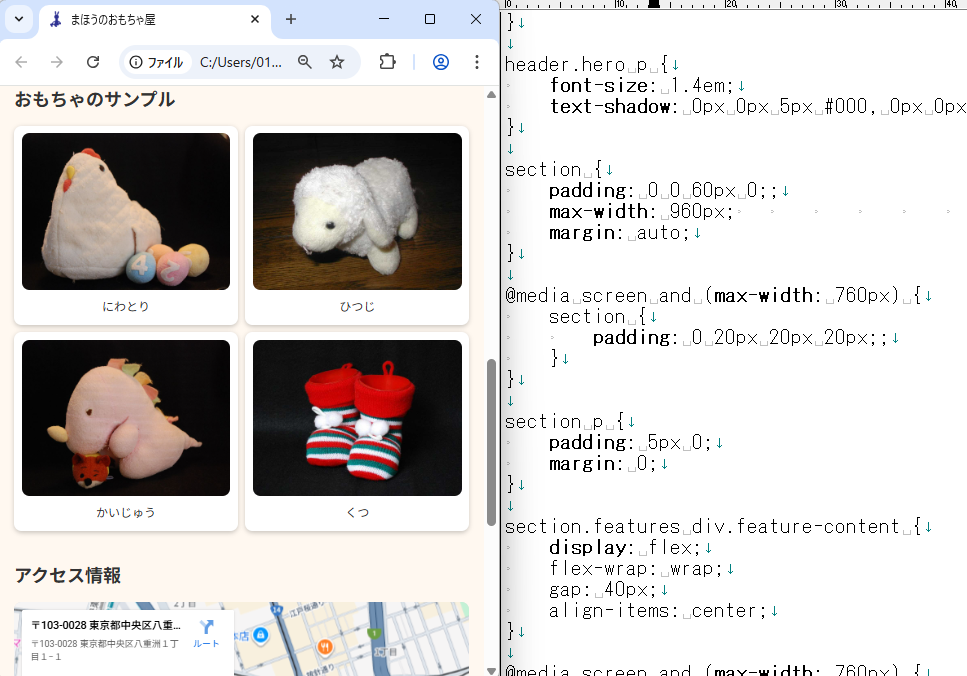967x676 pixels.
Task: Click the back navigation arrow
Action: point(21,62)
